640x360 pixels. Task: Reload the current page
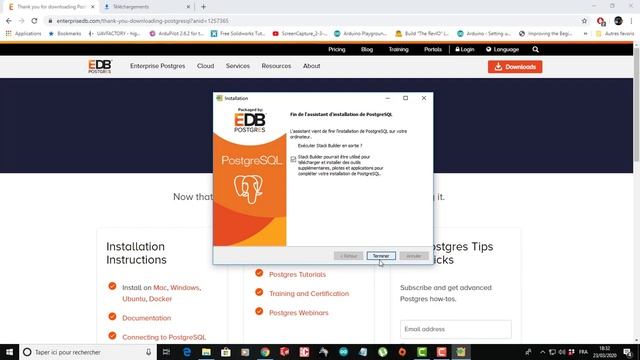[34, 21]
